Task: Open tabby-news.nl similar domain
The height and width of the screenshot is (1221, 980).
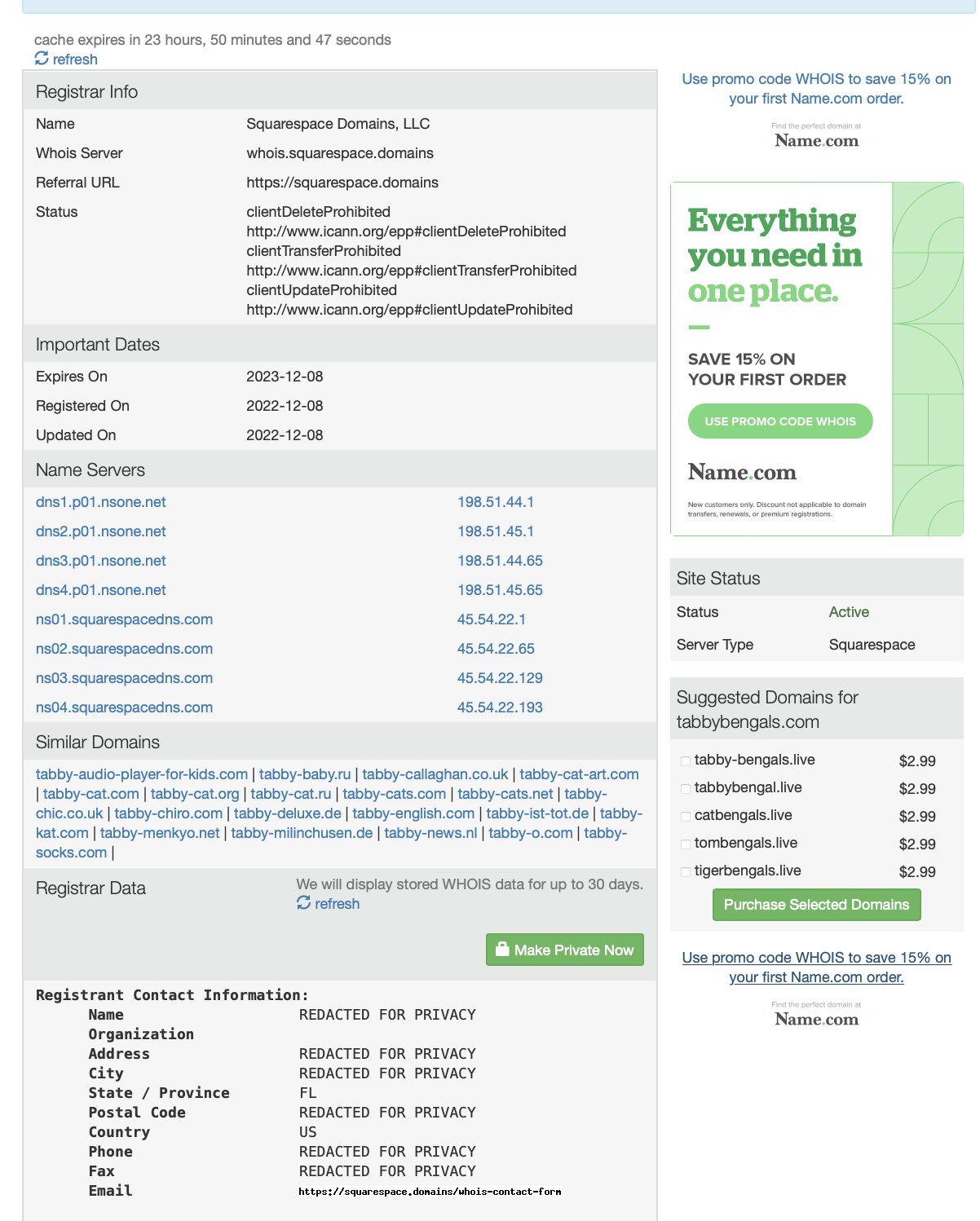Action: click(430, 833)
